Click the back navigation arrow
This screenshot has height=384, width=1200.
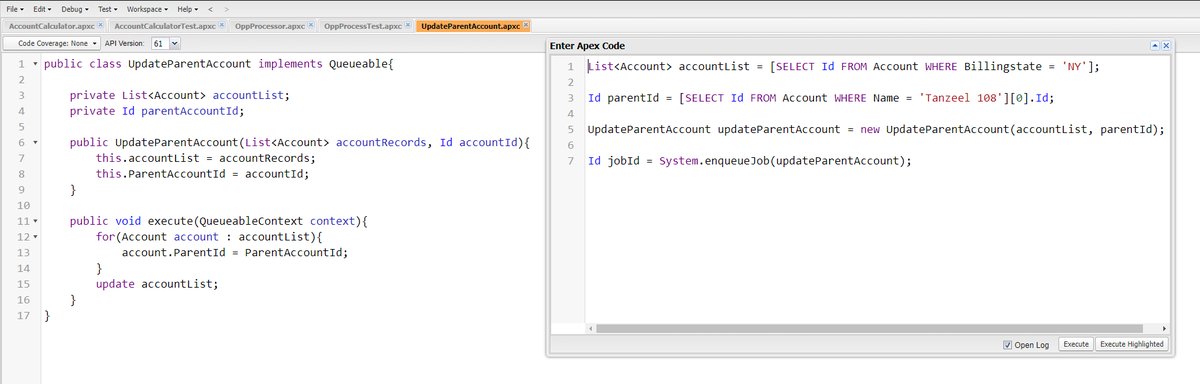(209, 8)
